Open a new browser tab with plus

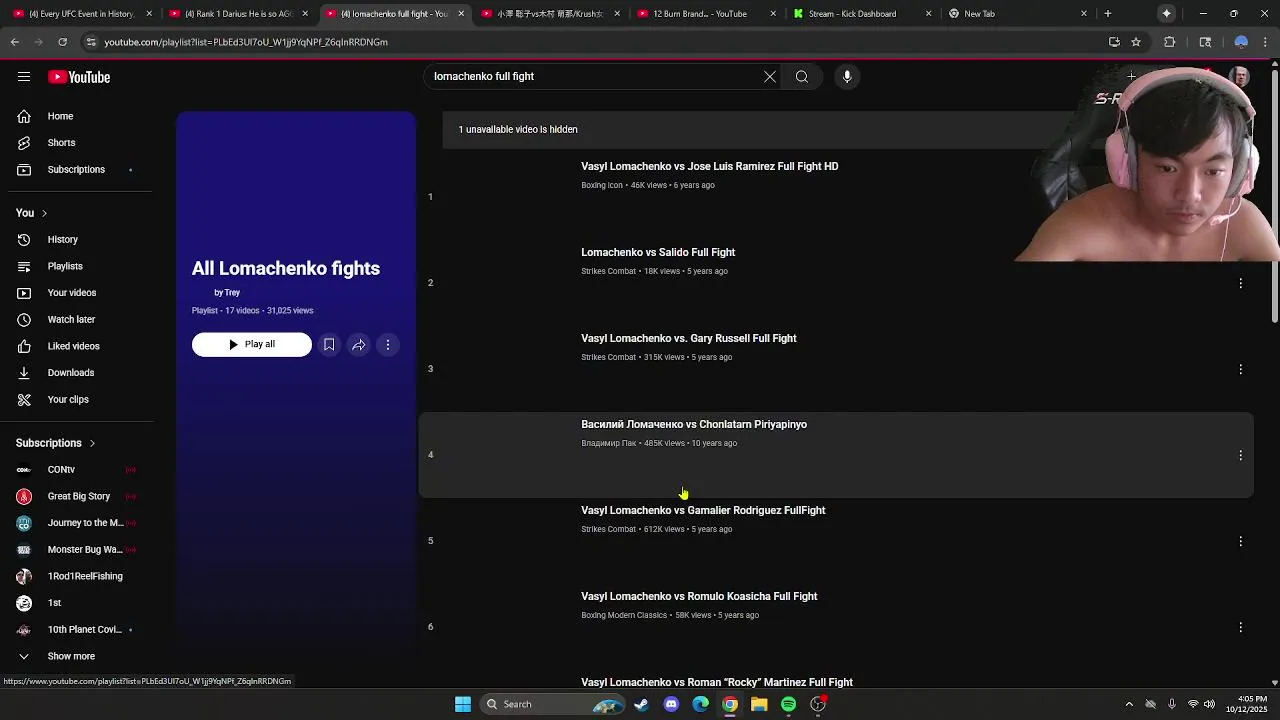(1108, 14)
